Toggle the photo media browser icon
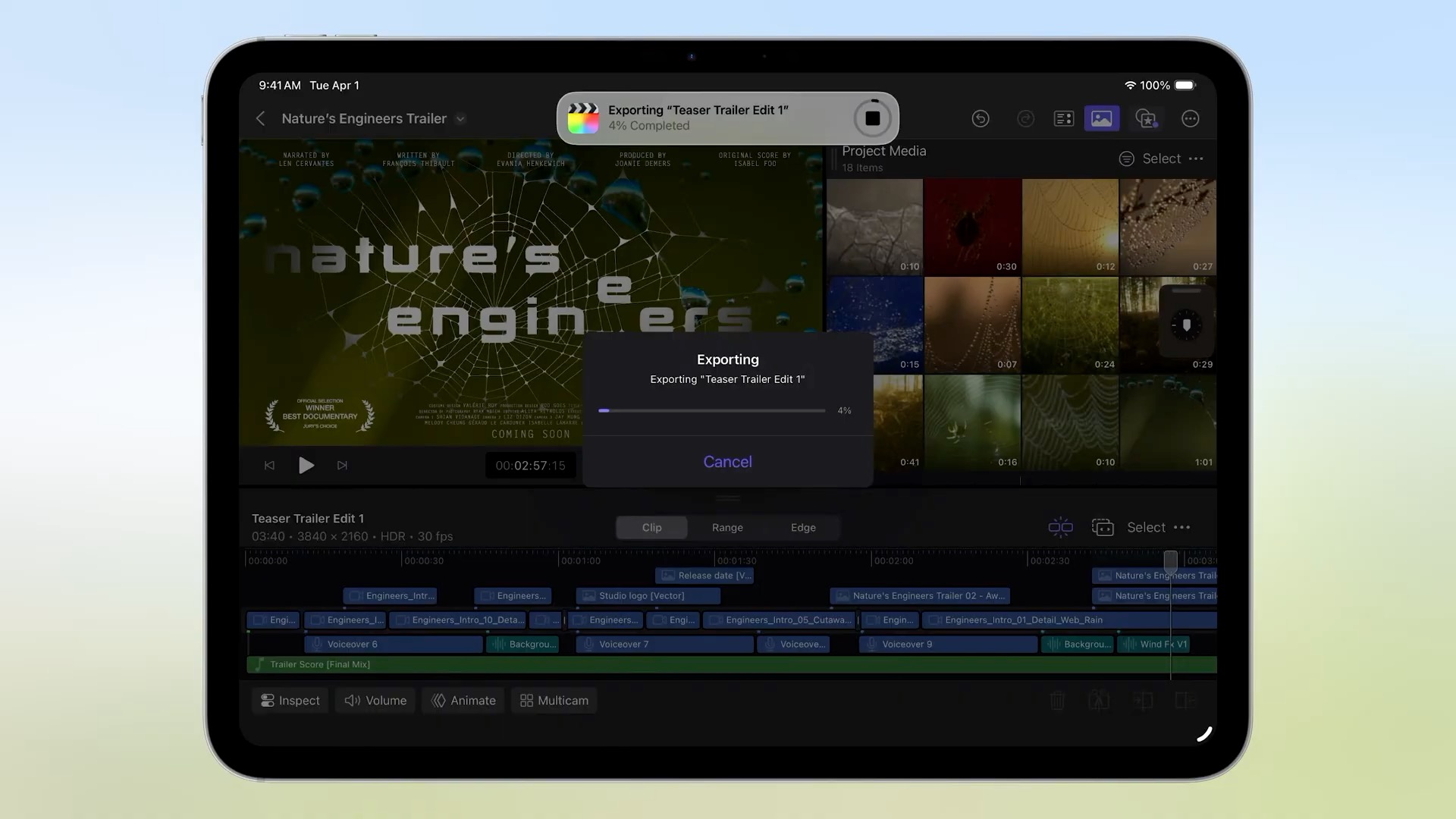This screenshot has width=1456, height=819. click(1101, 118)
